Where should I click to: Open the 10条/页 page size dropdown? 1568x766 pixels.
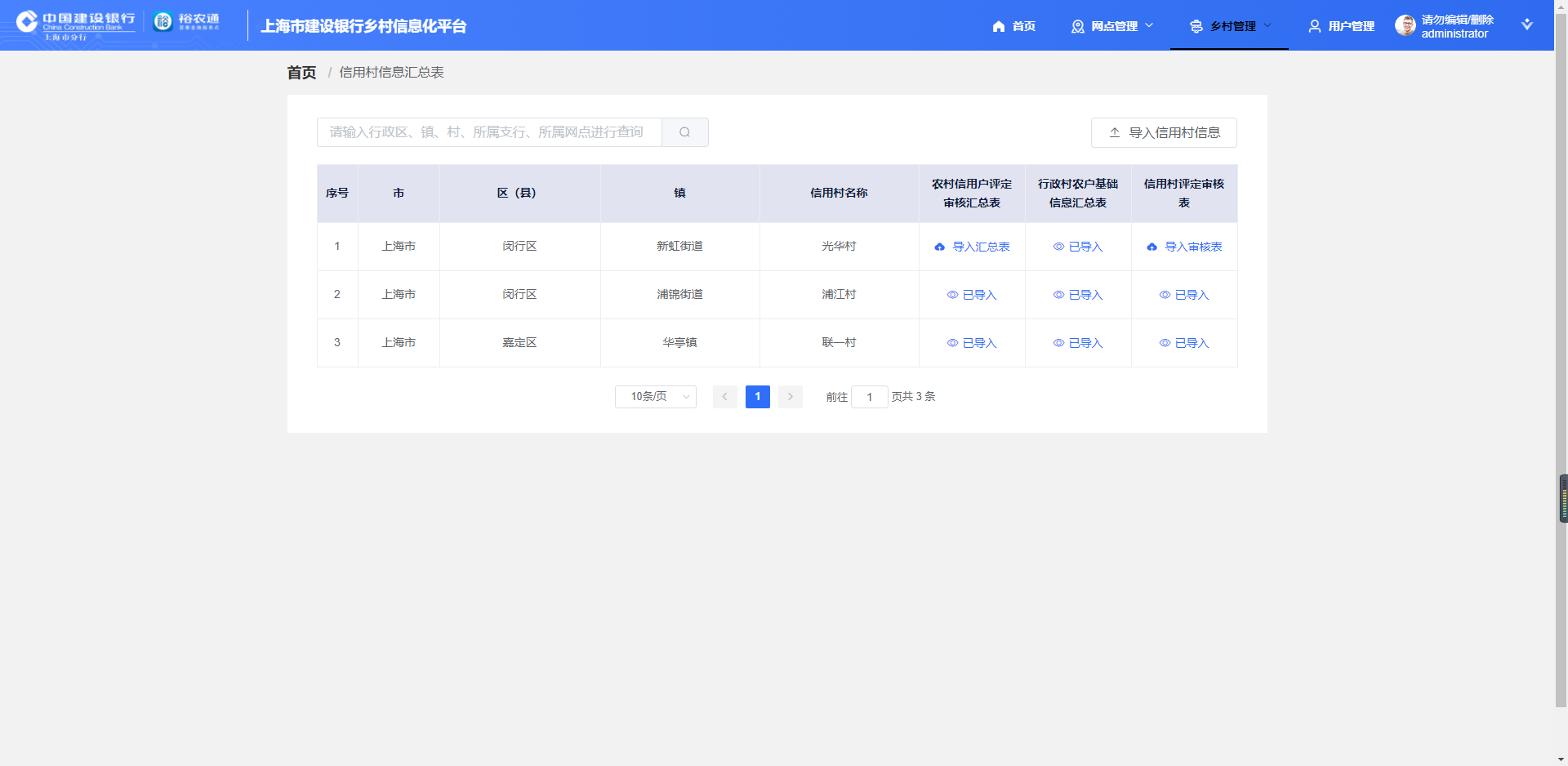[655, 397]
